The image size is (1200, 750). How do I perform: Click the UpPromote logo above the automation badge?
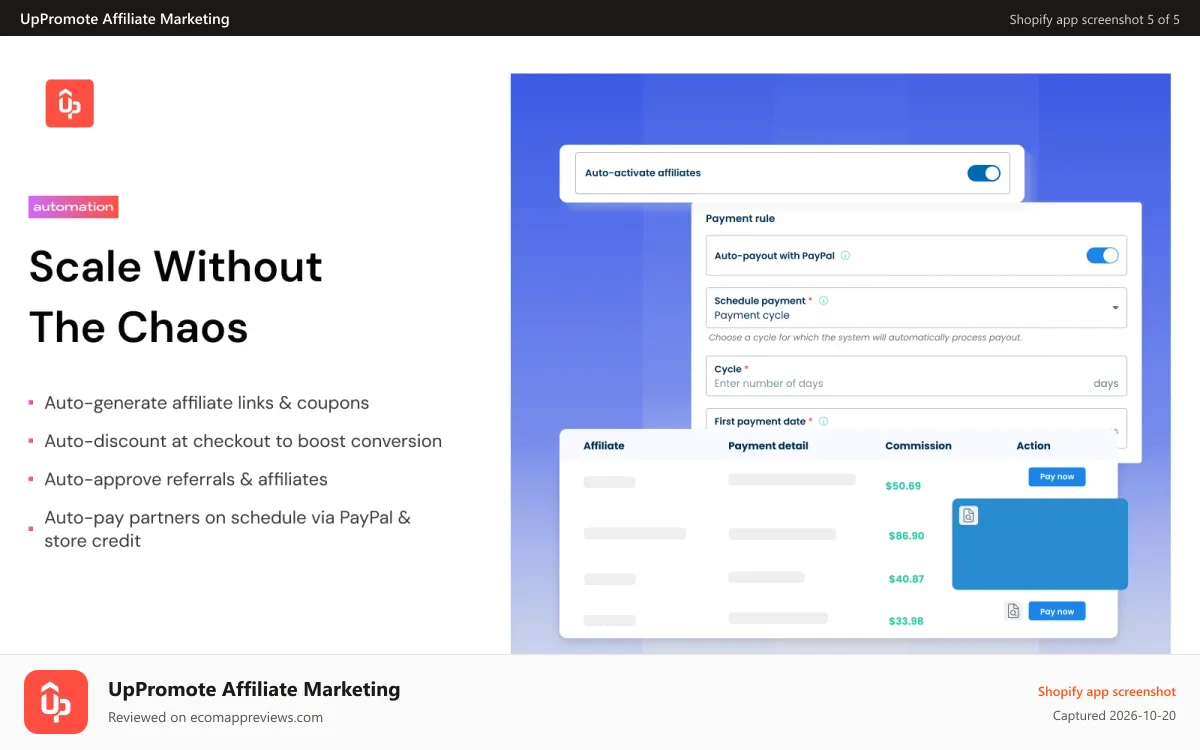[70, 103]
